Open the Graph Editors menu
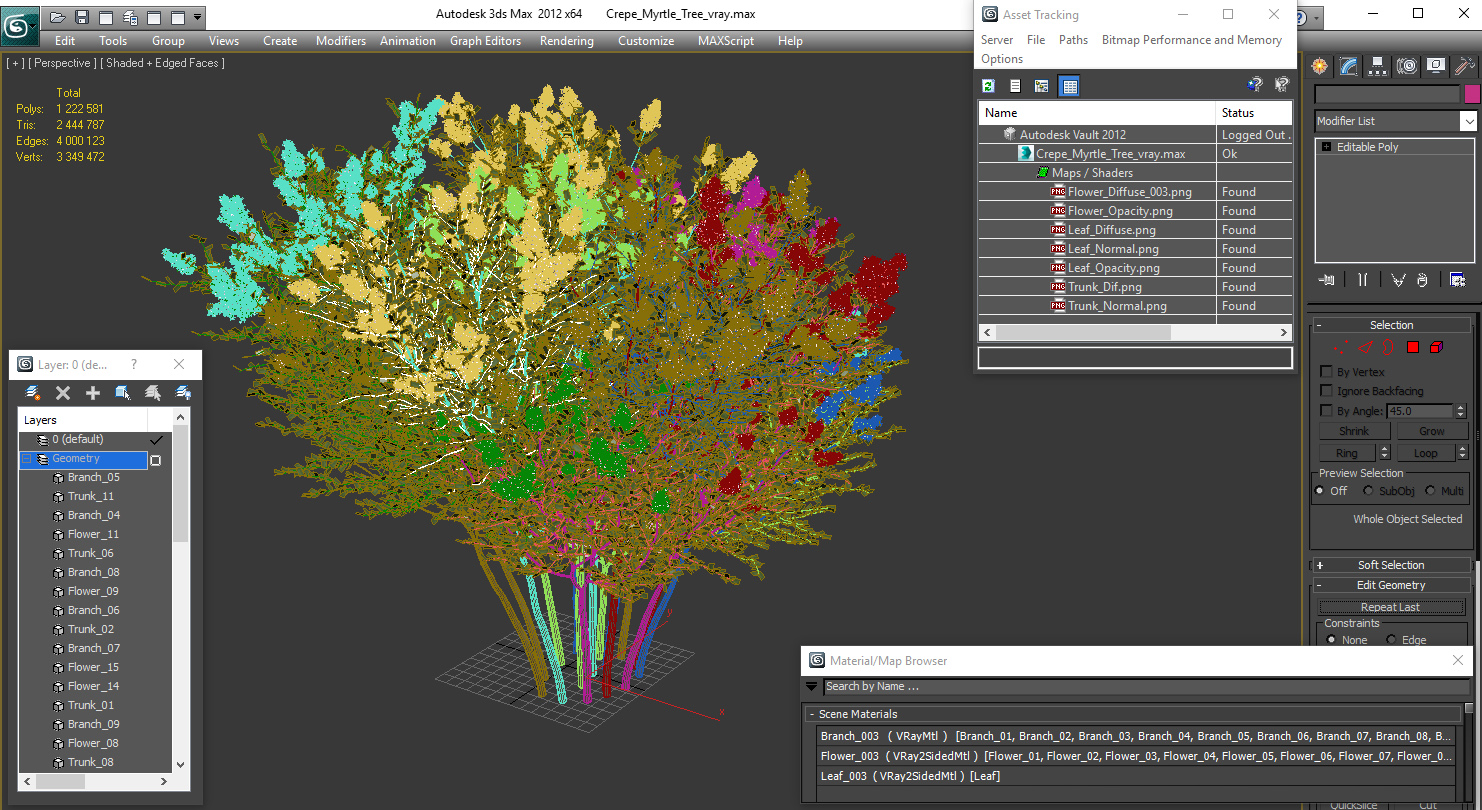1482x810 pixels. click(485, 41)
